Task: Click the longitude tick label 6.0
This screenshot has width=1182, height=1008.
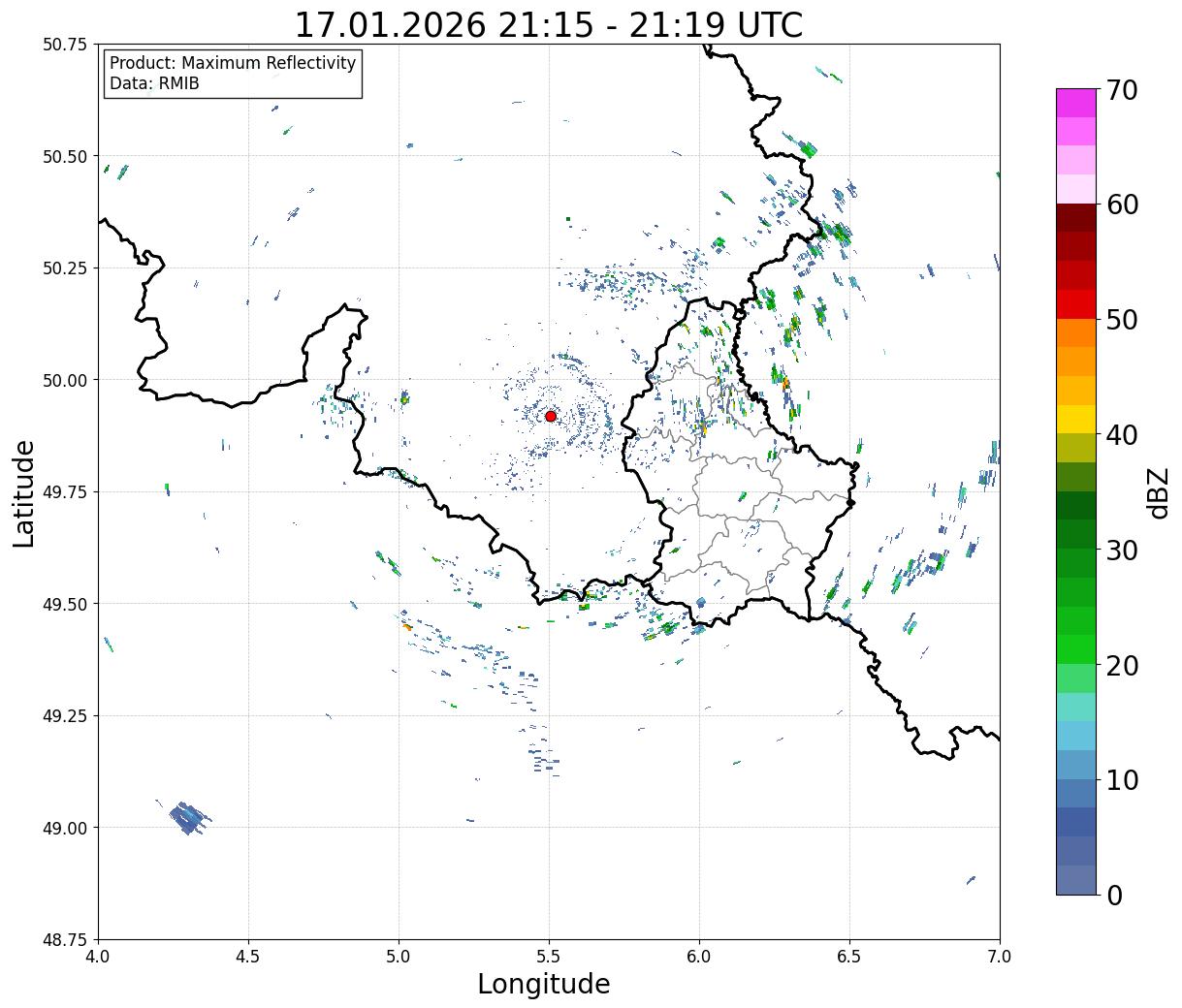Action: tap(699, 957)
